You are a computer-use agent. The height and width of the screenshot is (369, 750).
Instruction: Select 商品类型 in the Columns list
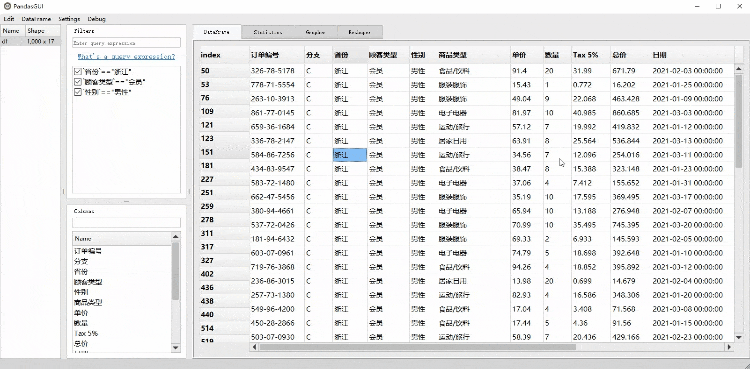point(88,302)
